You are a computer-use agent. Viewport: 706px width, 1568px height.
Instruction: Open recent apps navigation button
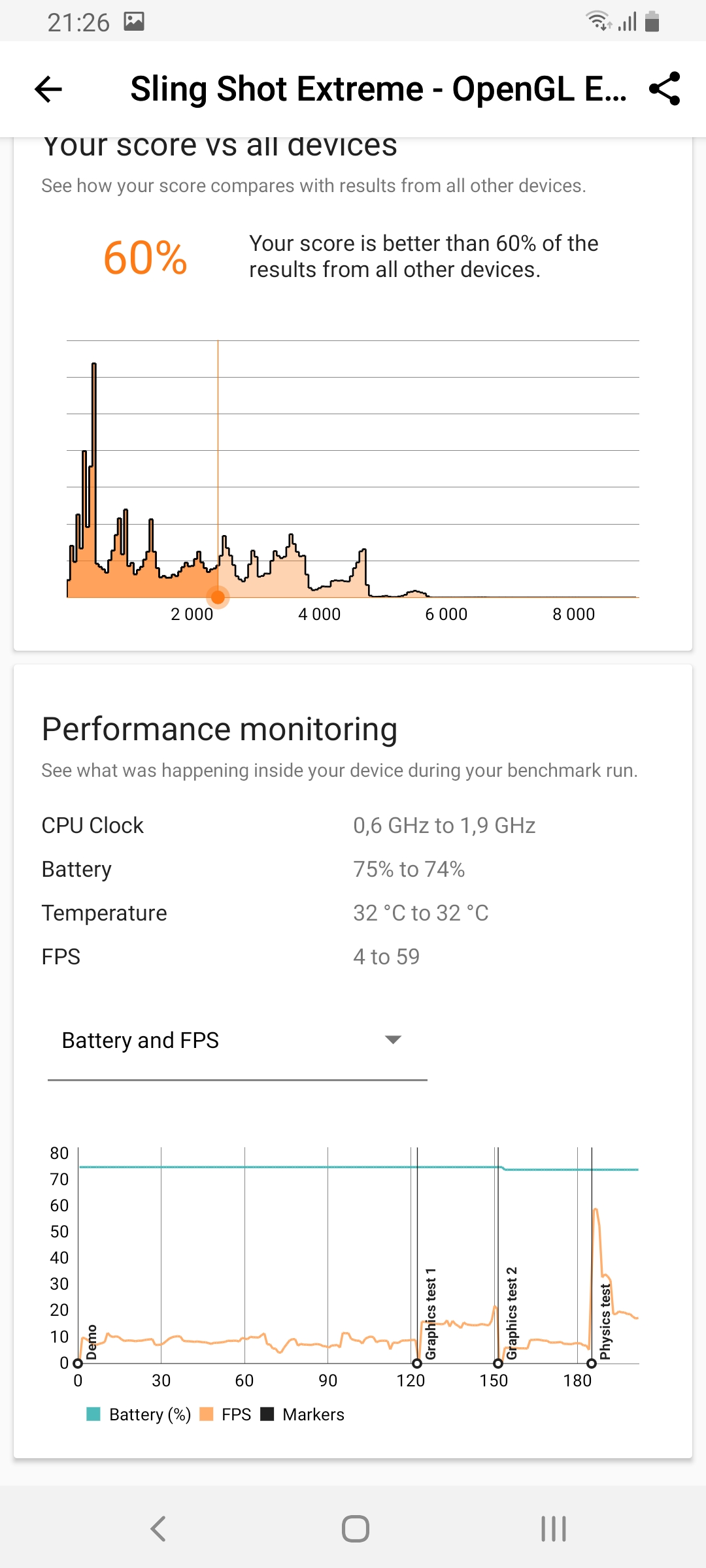point(554,1529)
